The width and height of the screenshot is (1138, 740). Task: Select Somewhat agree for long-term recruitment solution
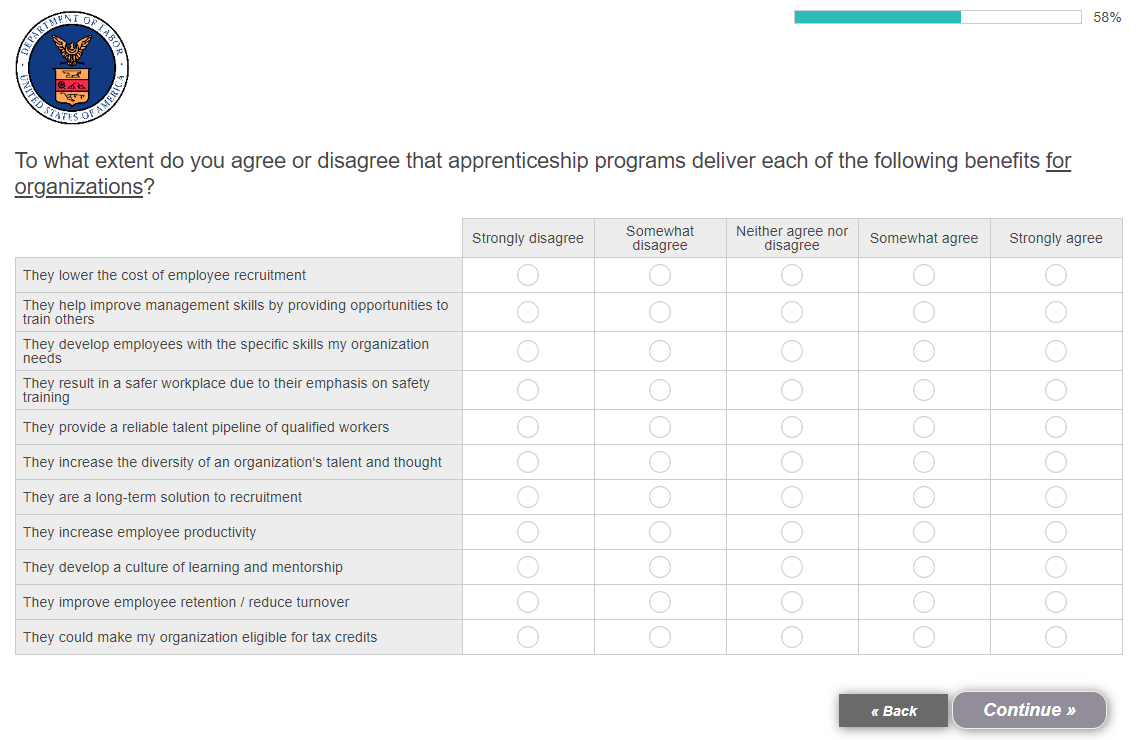924,497
